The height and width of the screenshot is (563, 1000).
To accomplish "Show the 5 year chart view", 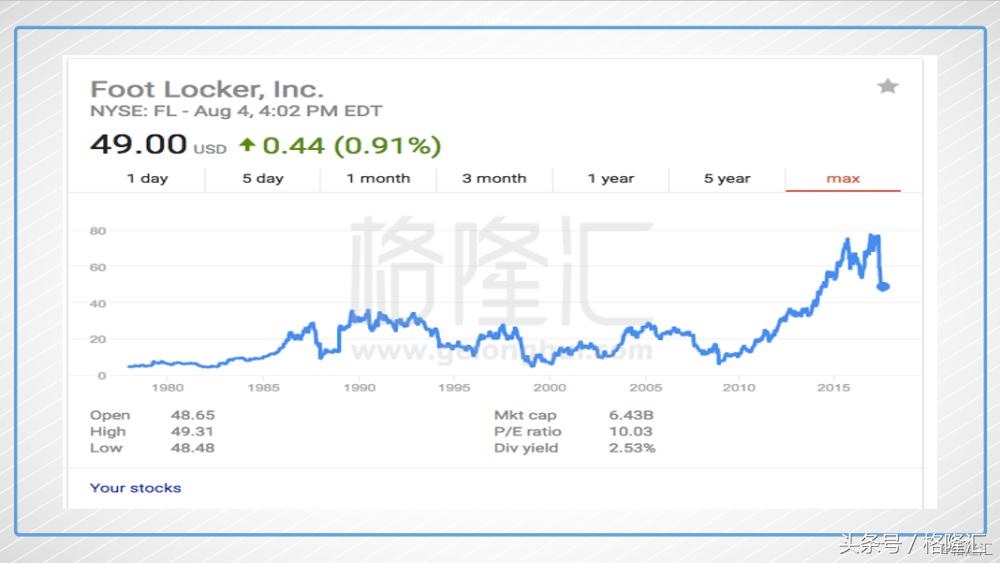I will click(727, 179).
